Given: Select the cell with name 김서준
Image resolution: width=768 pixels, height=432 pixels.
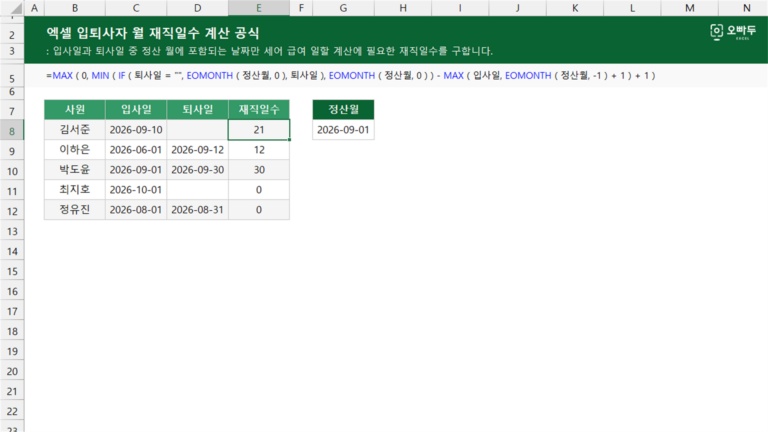Looking at the screenshot, I should [x=75, y=130].
